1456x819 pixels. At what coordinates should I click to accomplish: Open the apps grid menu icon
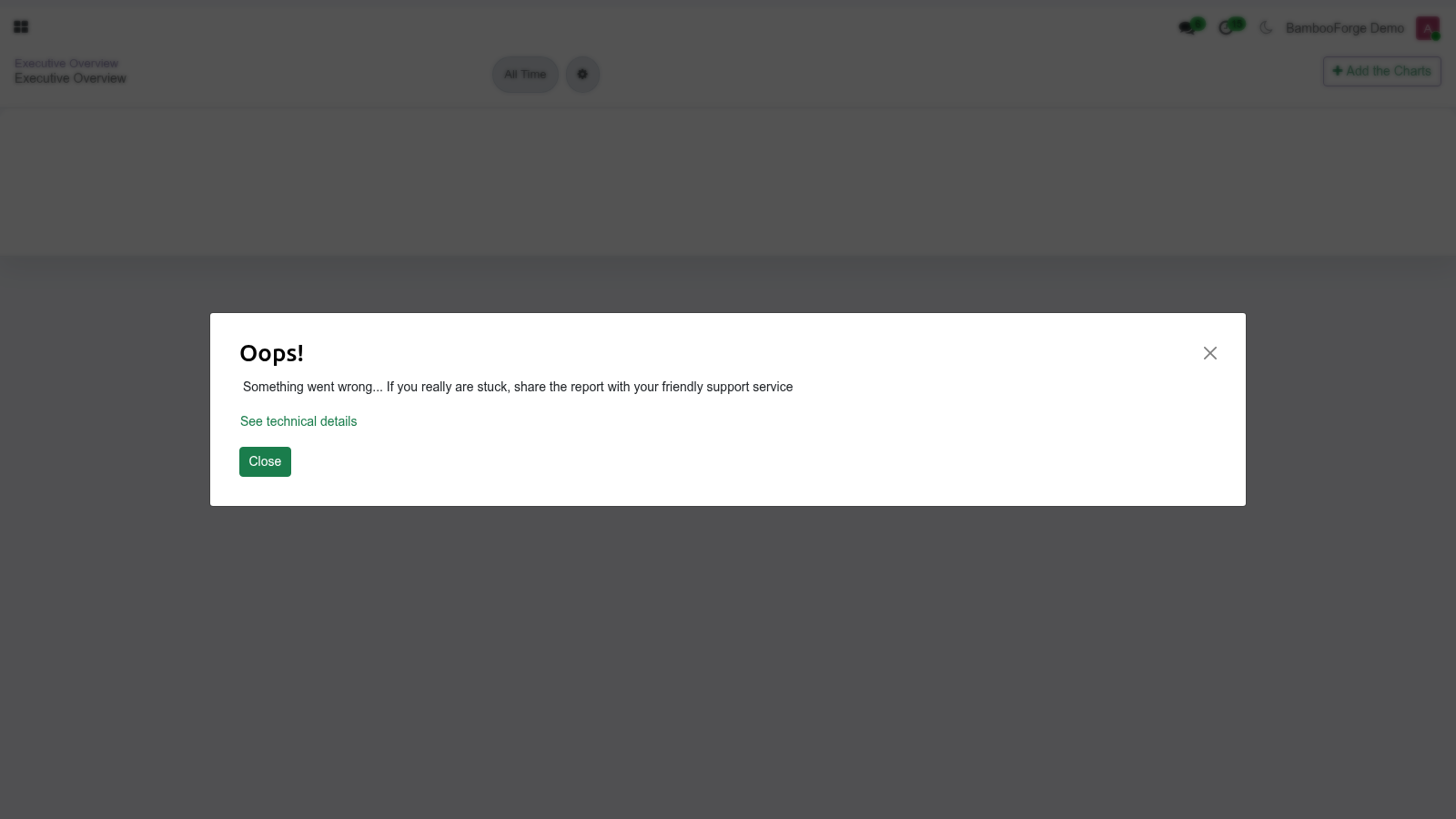[x=21, y=27]
